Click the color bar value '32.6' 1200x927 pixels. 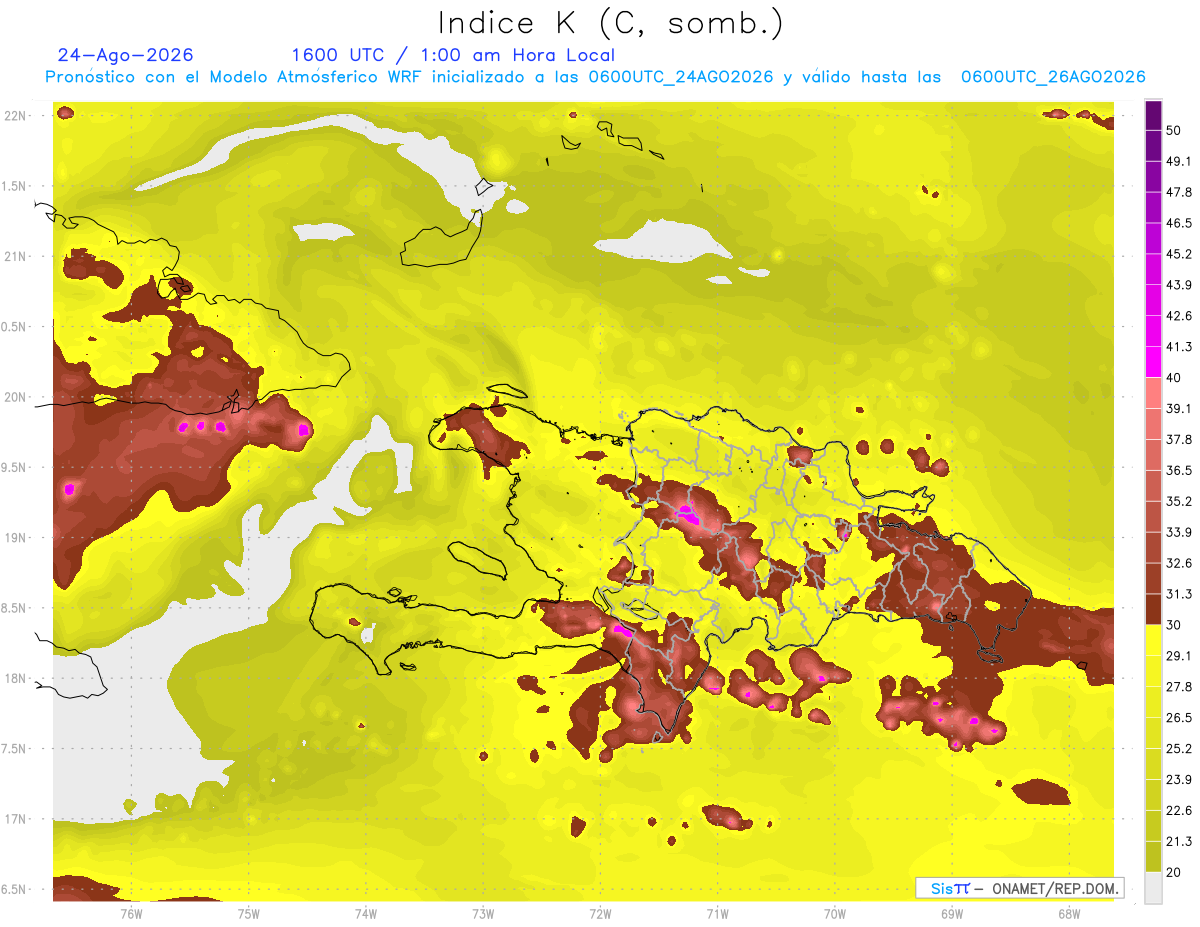tap(1179, 564)
